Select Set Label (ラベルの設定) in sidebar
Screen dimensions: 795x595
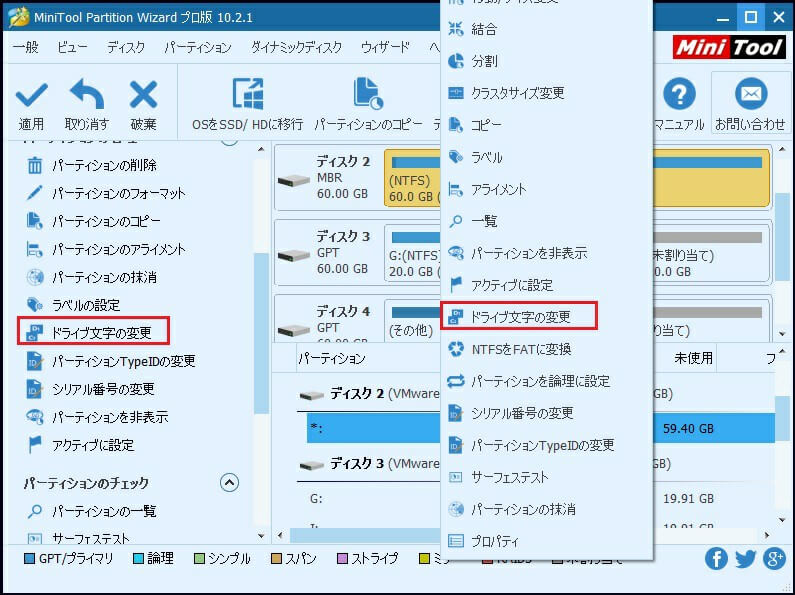coord(74,305)
